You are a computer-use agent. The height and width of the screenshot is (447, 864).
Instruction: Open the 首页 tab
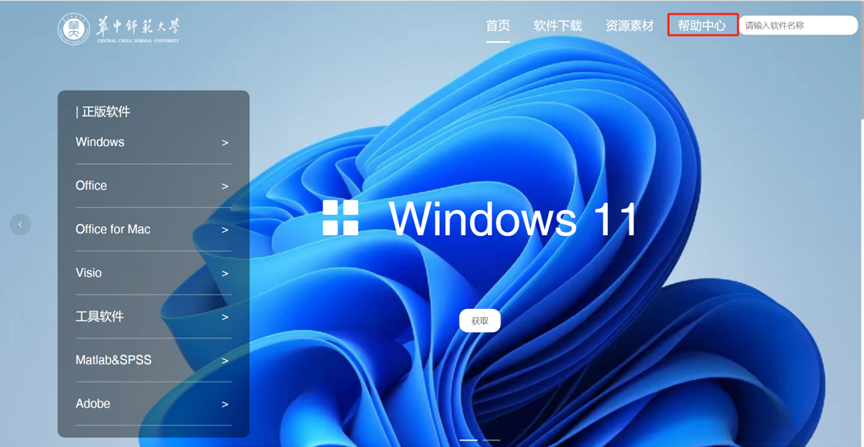[x=498, y=26]
